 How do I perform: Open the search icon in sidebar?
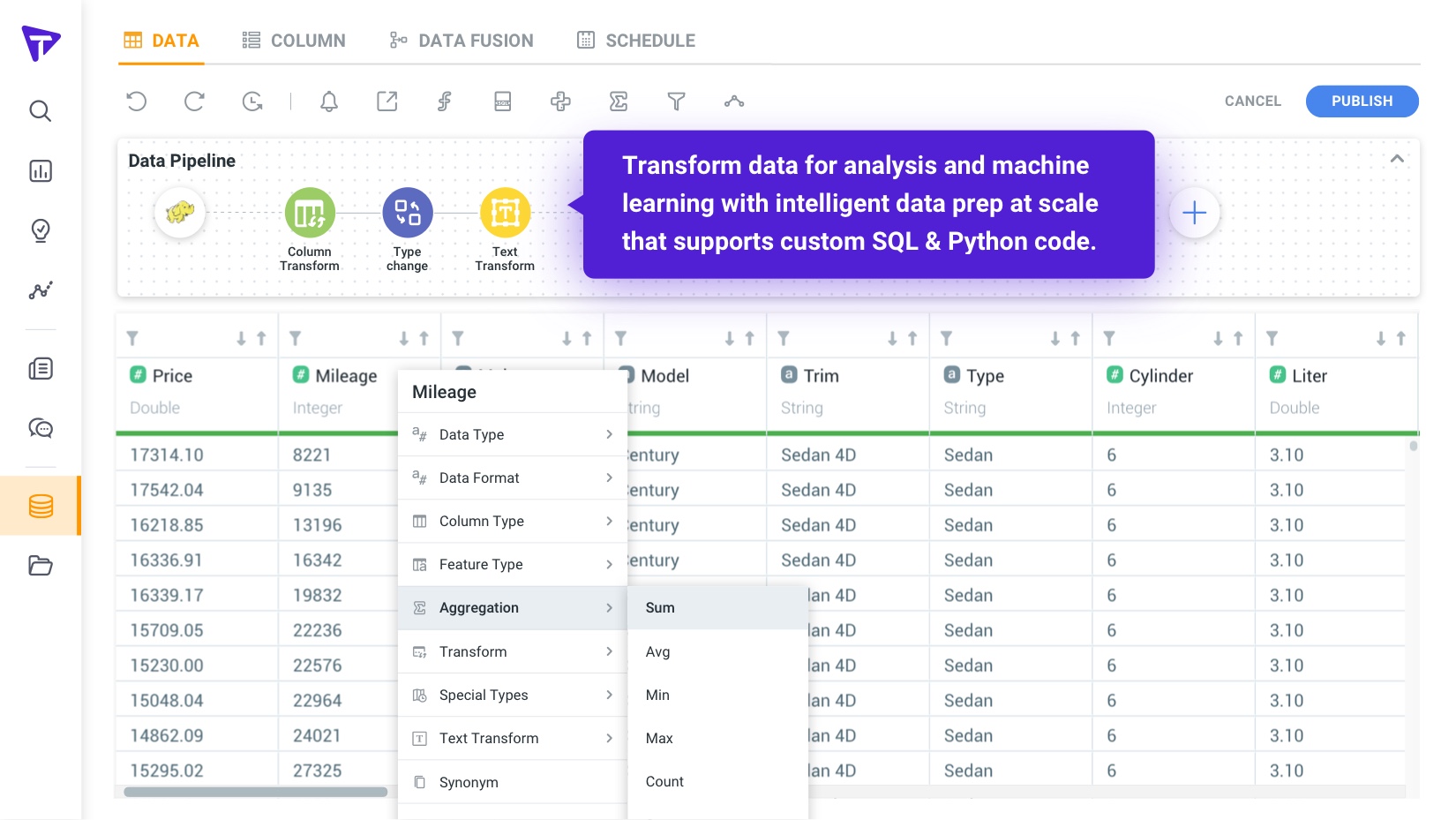(x=41, y=111)
